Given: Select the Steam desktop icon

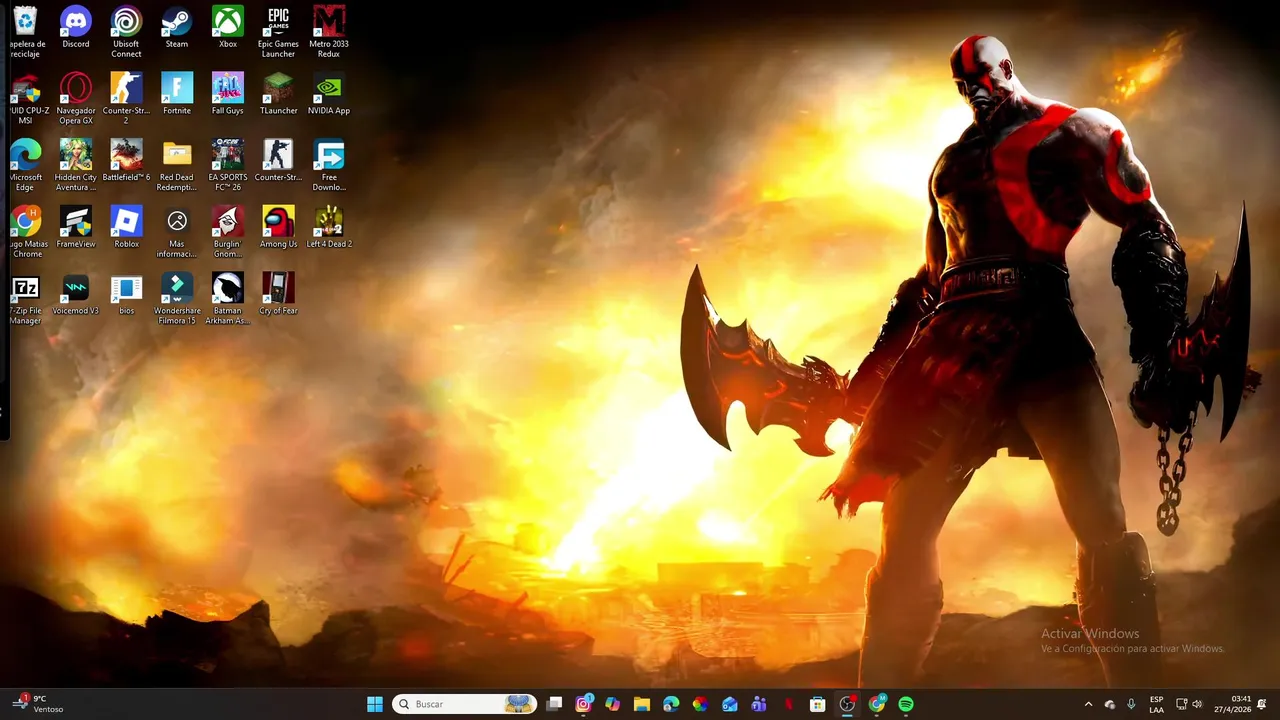Looking at the screenshot, I should click(x=177, y=28).
